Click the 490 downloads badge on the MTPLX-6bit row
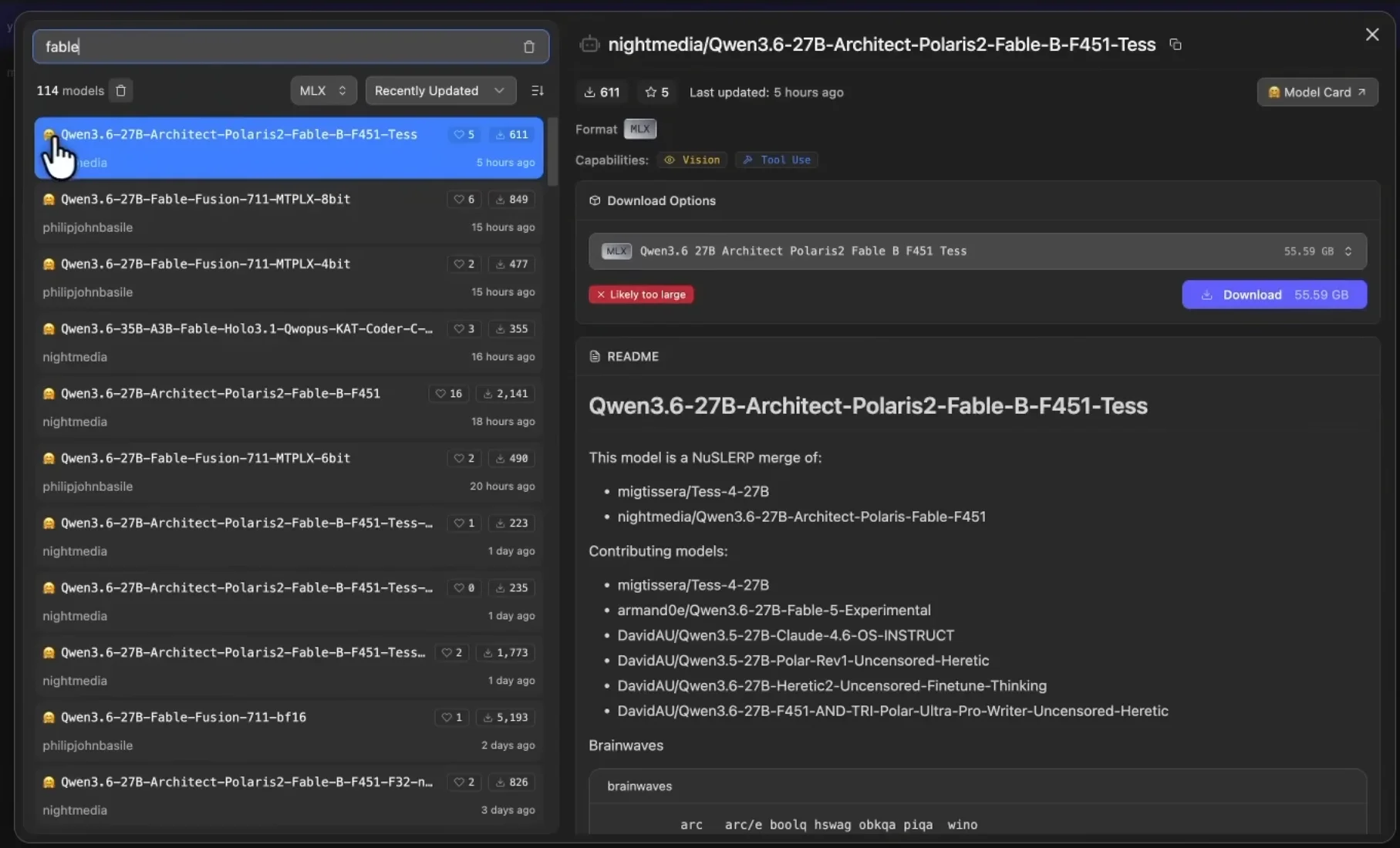This screenshot has width=1400, height=848. point(512,459)
